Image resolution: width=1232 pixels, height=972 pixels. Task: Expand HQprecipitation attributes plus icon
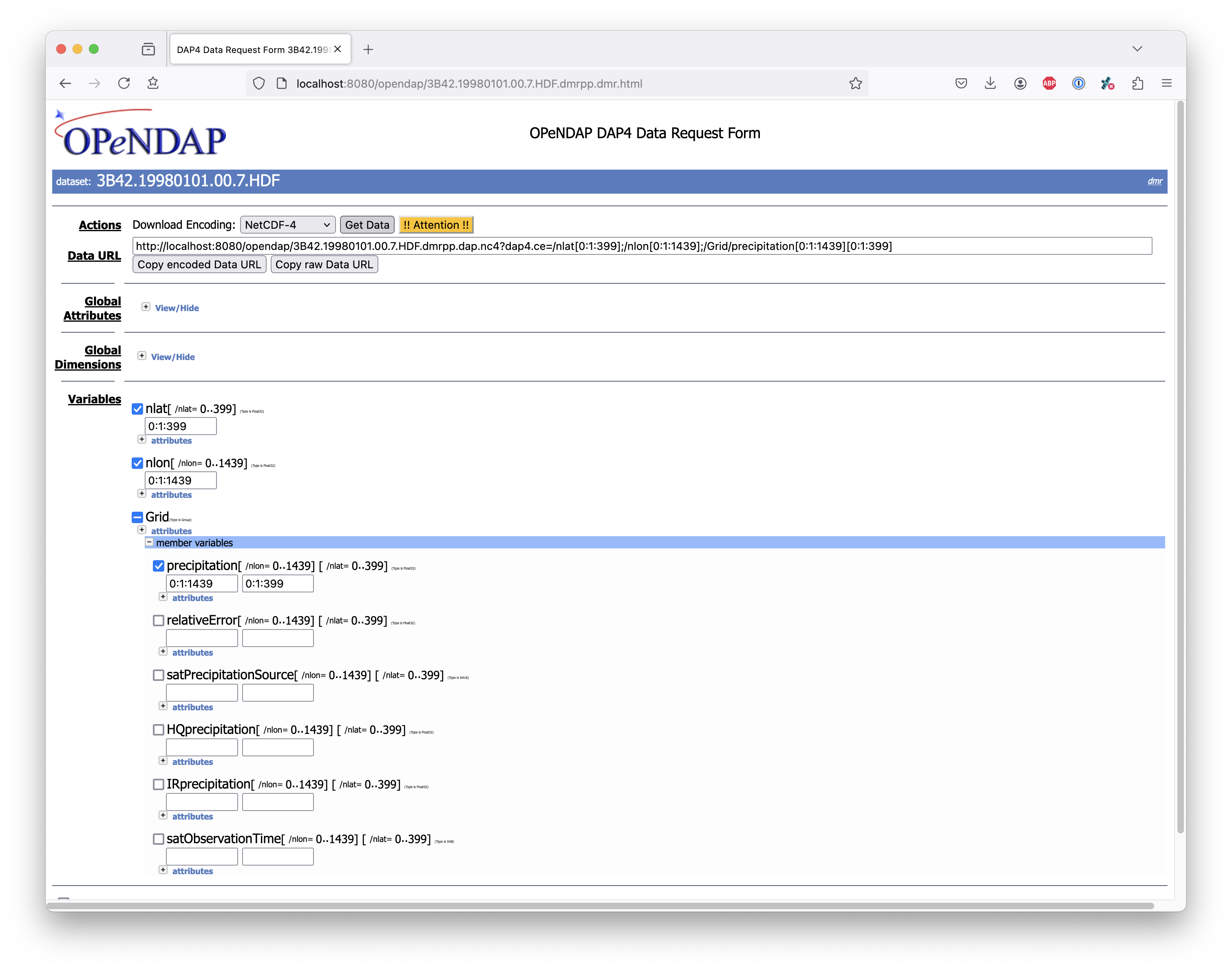click(x=163, y=760)
